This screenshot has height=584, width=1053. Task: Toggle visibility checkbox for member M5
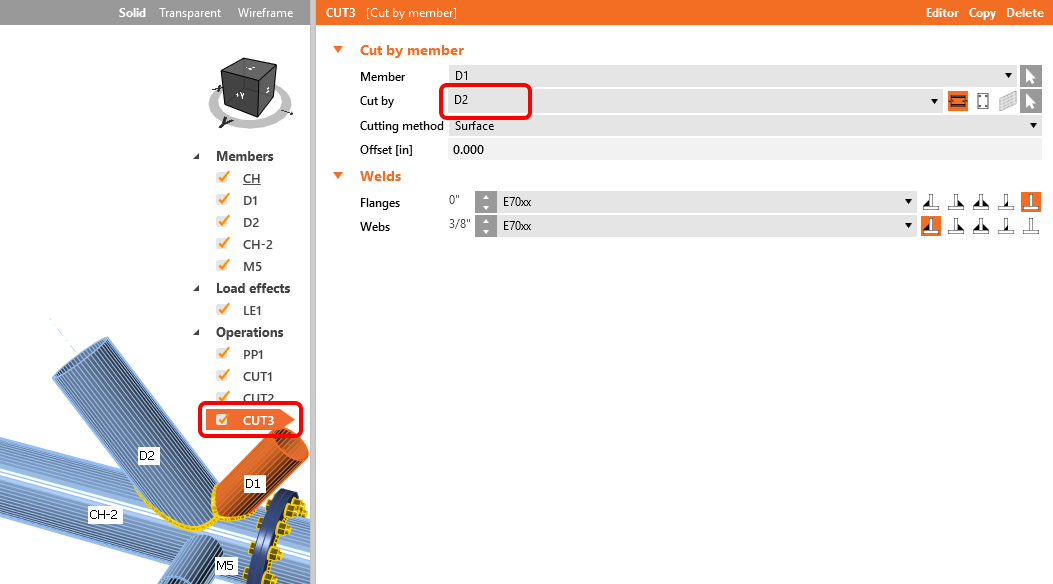point(223,266)
